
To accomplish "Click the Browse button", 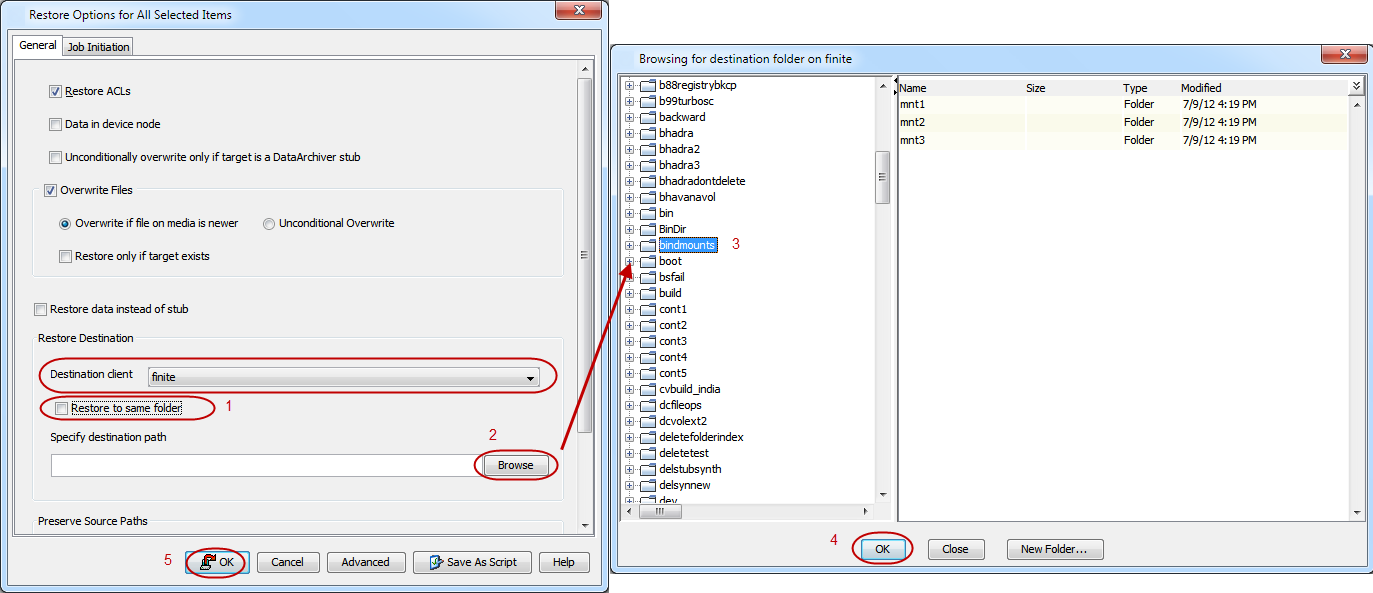I will pos(516,464).
